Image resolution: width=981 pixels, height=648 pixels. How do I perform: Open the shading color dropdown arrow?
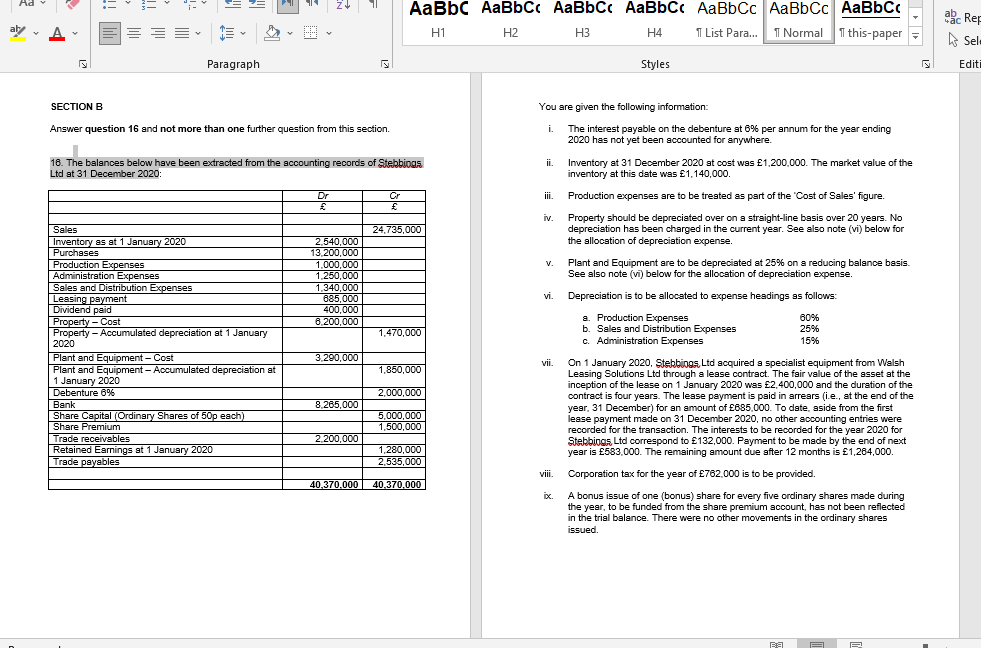coord(290,33)
